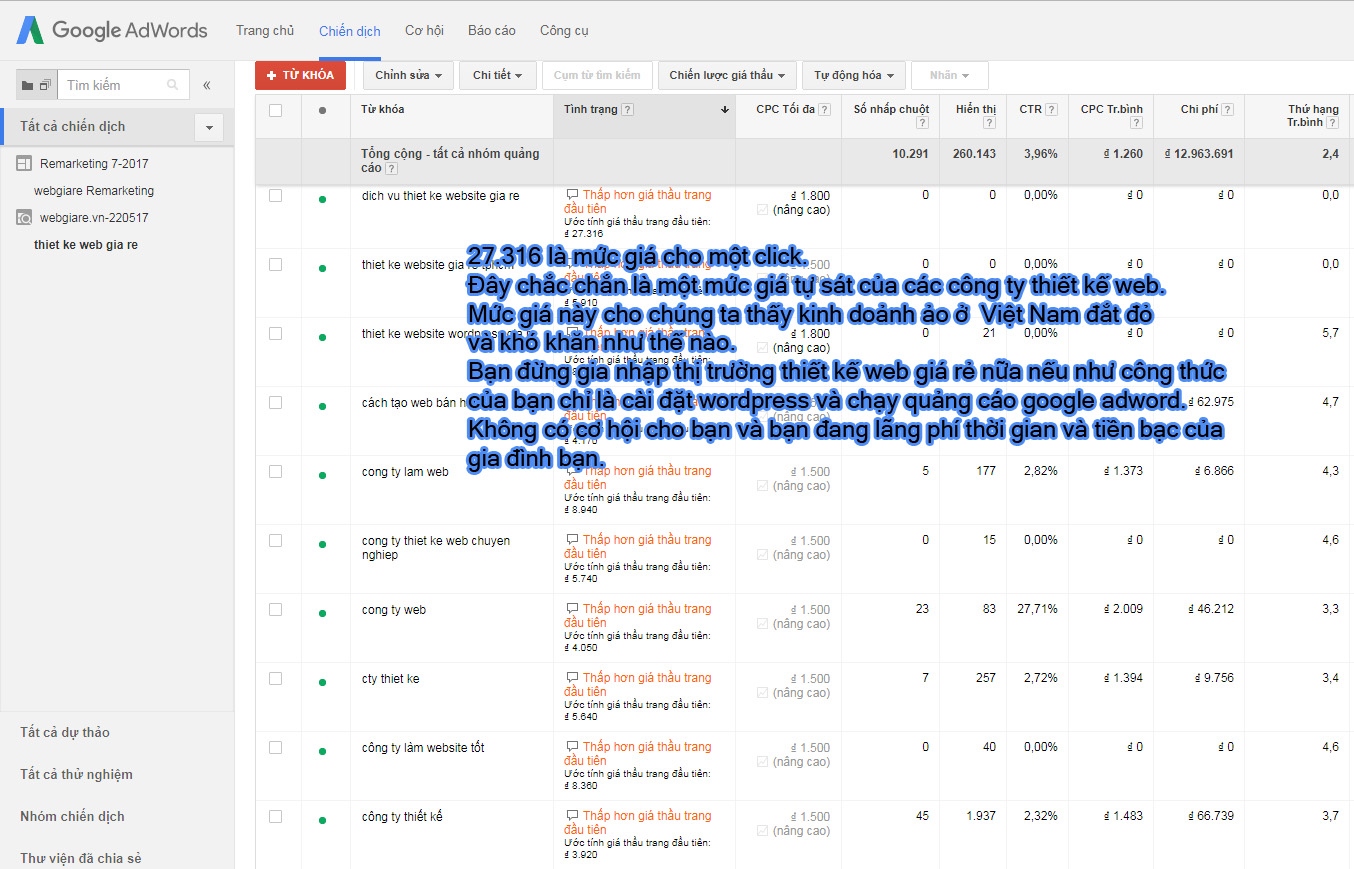
Task: Open the Tự động hóa dropdown
Action: click(854, 75)
